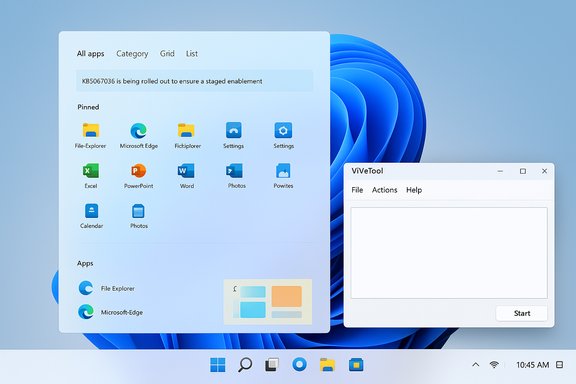
Task: Open the pinned Fictiplorer folder icon
Action: (x=187, y=130)
